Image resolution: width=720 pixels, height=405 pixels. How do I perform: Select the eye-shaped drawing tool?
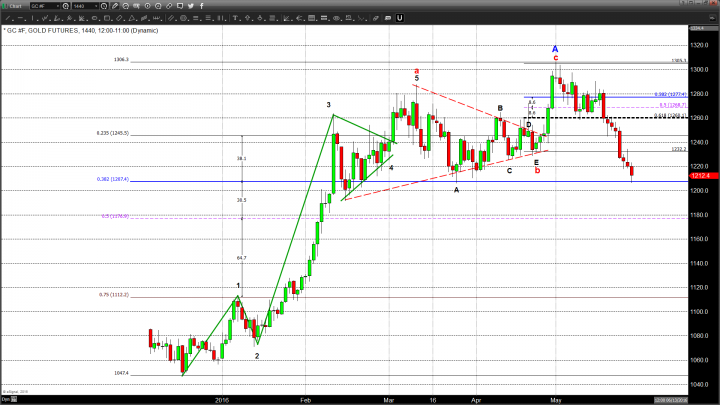click(x=337, y=18)
